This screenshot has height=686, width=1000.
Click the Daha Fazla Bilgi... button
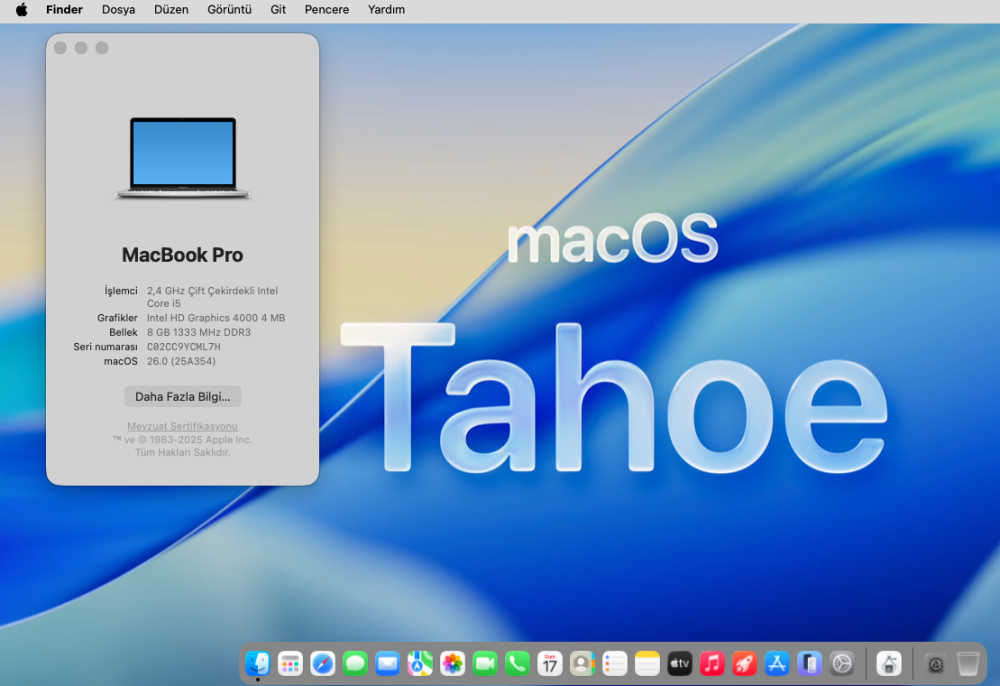click(x=182, y=397)
